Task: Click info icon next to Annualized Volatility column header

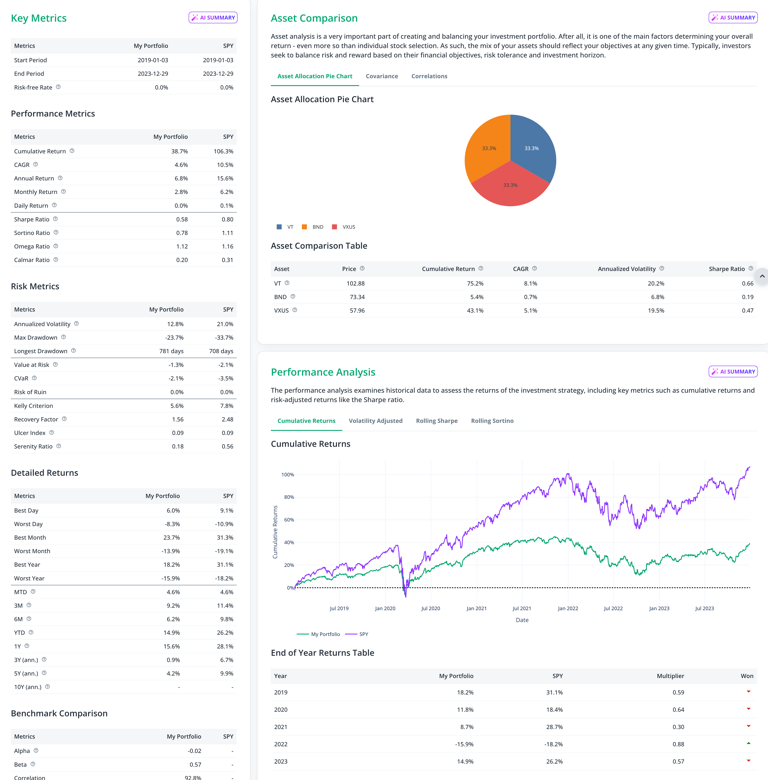Action: 662,268
